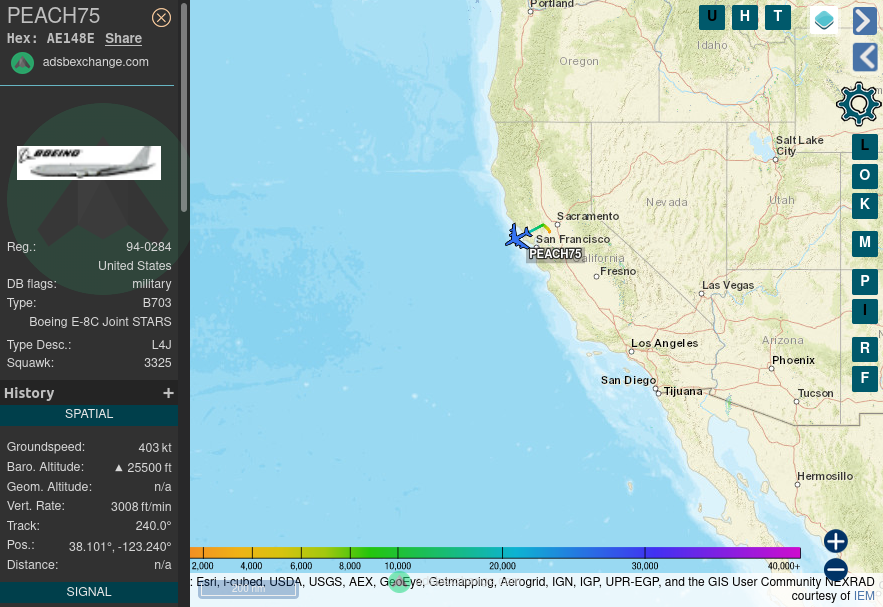
Task: Click the info panel vertical scrollbar
Action: (x=184, y=107)
